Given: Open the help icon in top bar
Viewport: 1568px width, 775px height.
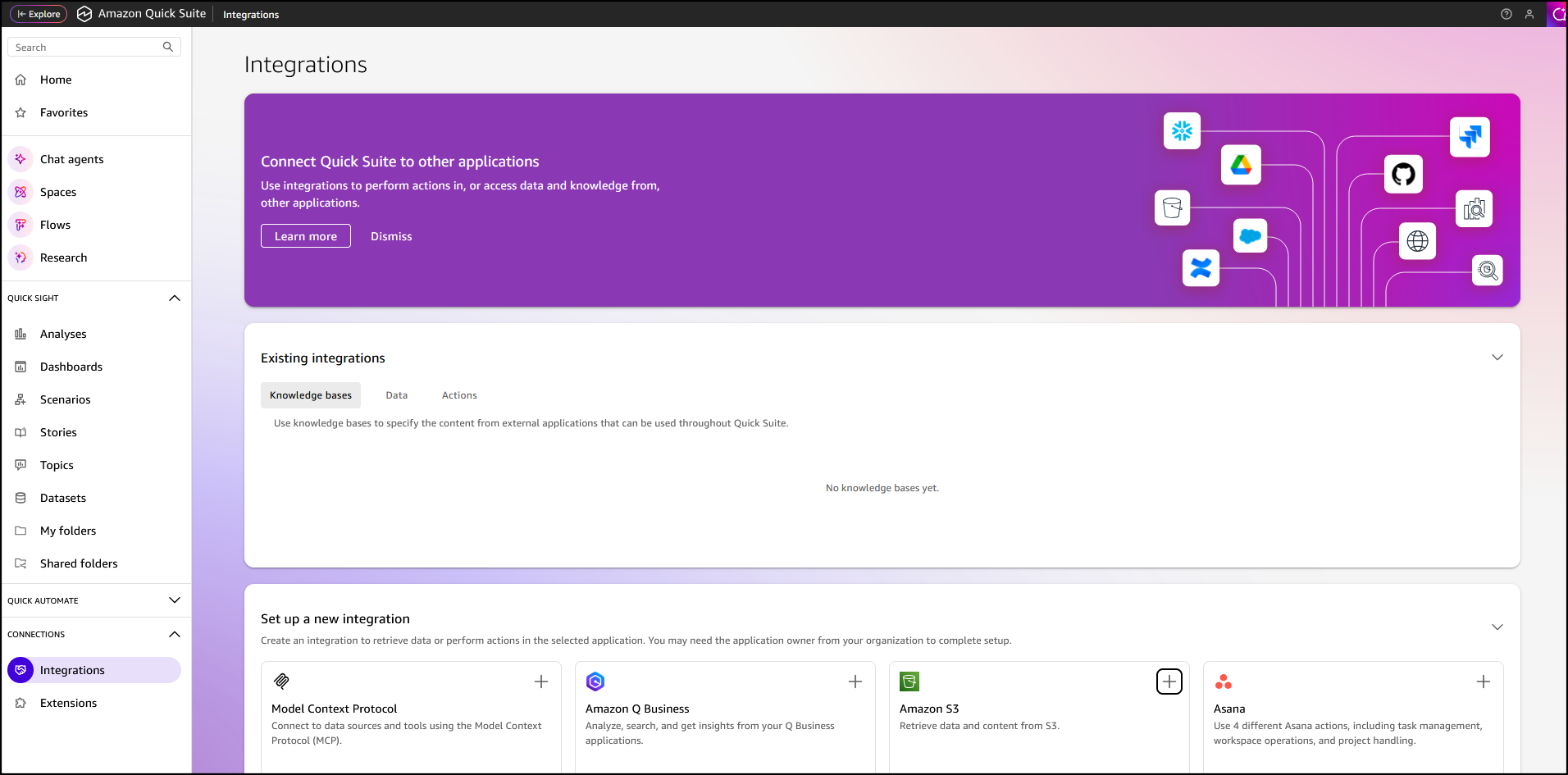Looking at the screenshot, I should point(1506,14).
